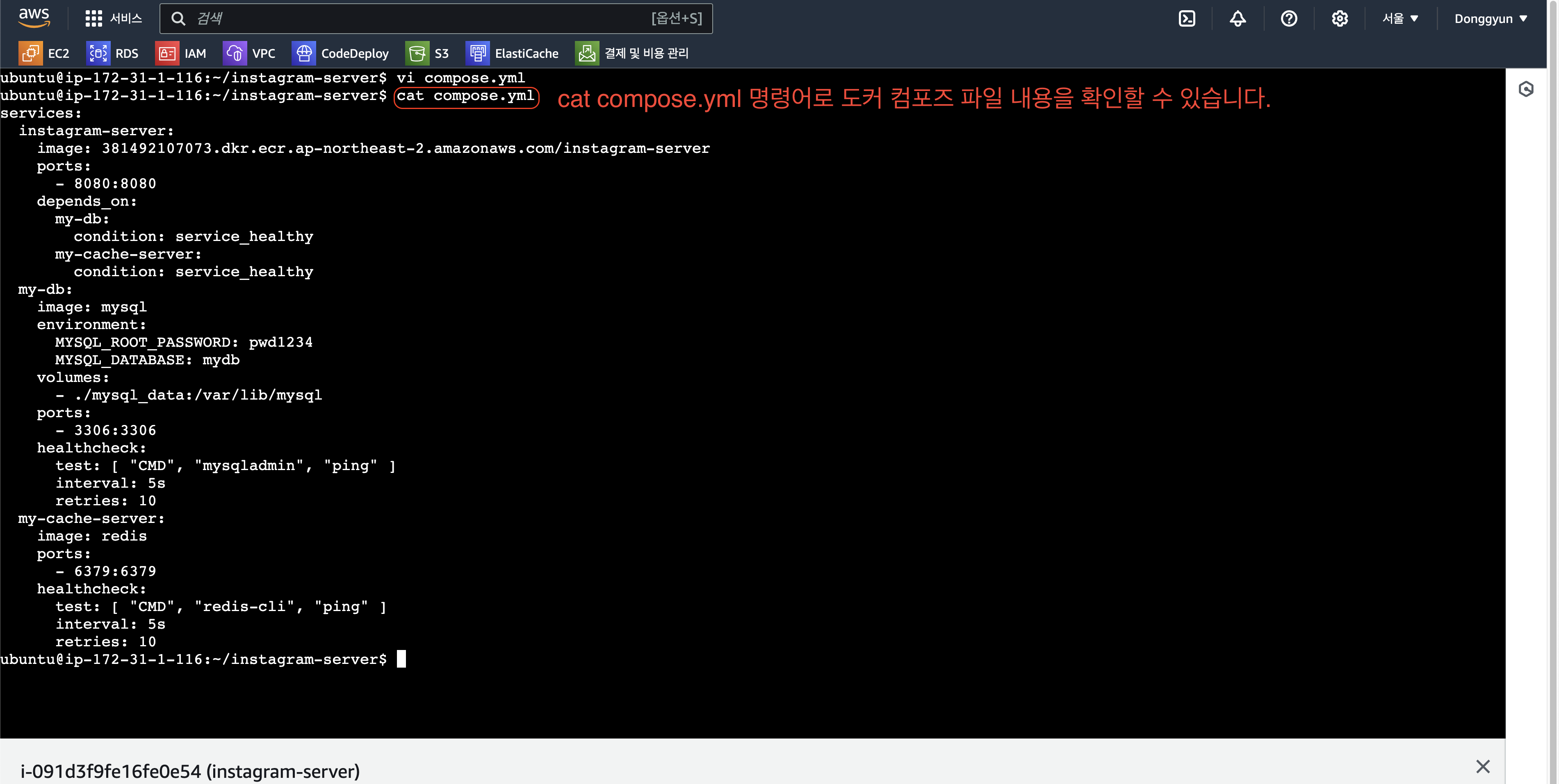Image resolution: width=1559 pixels, height=784 pixels.
Task: Expand the Seoul region dropdown
Action: [x=1400, y=19]
